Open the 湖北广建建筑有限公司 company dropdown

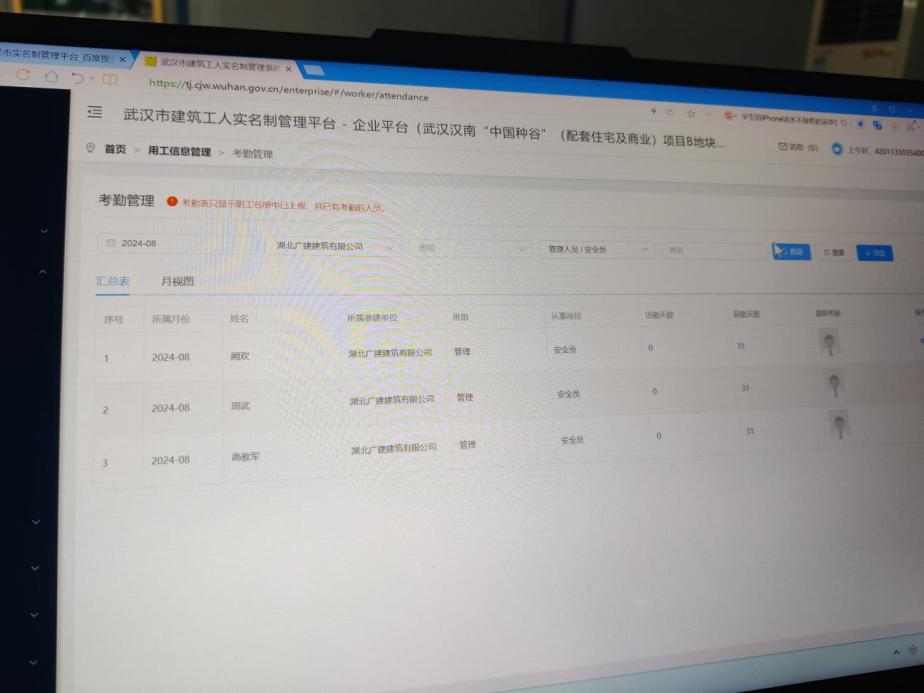(336, 245)
